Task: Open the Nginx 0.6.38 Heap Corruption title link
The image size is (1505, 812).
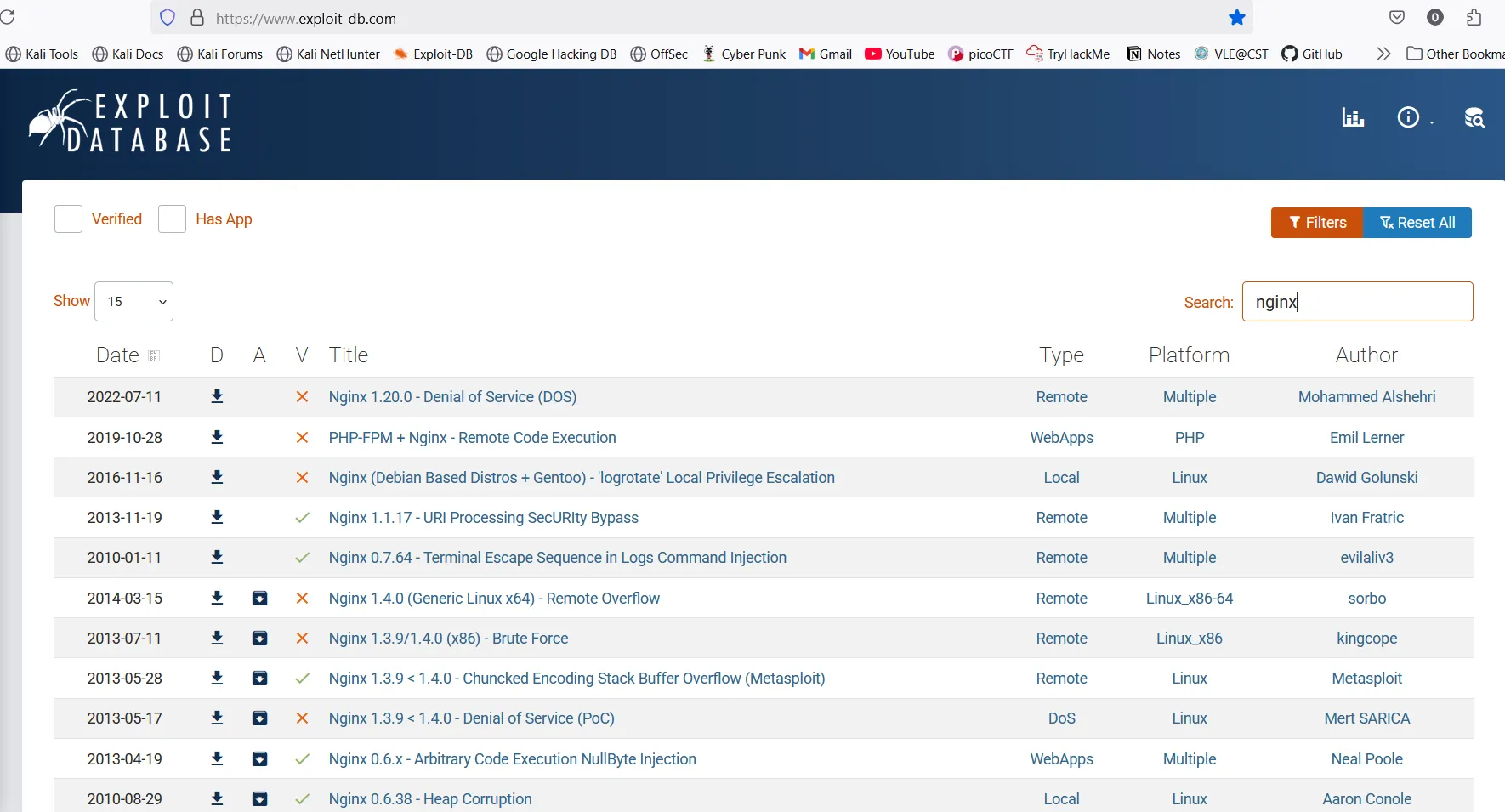Action: (x=430, y=799)
